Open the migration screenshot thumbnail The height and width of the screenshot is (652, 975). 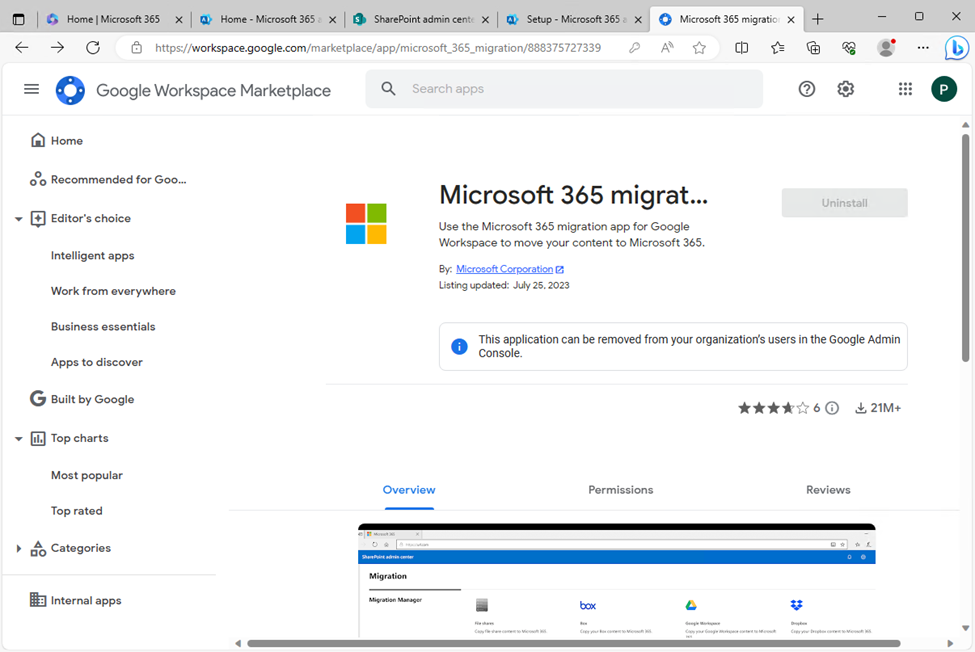click(616, 581)
